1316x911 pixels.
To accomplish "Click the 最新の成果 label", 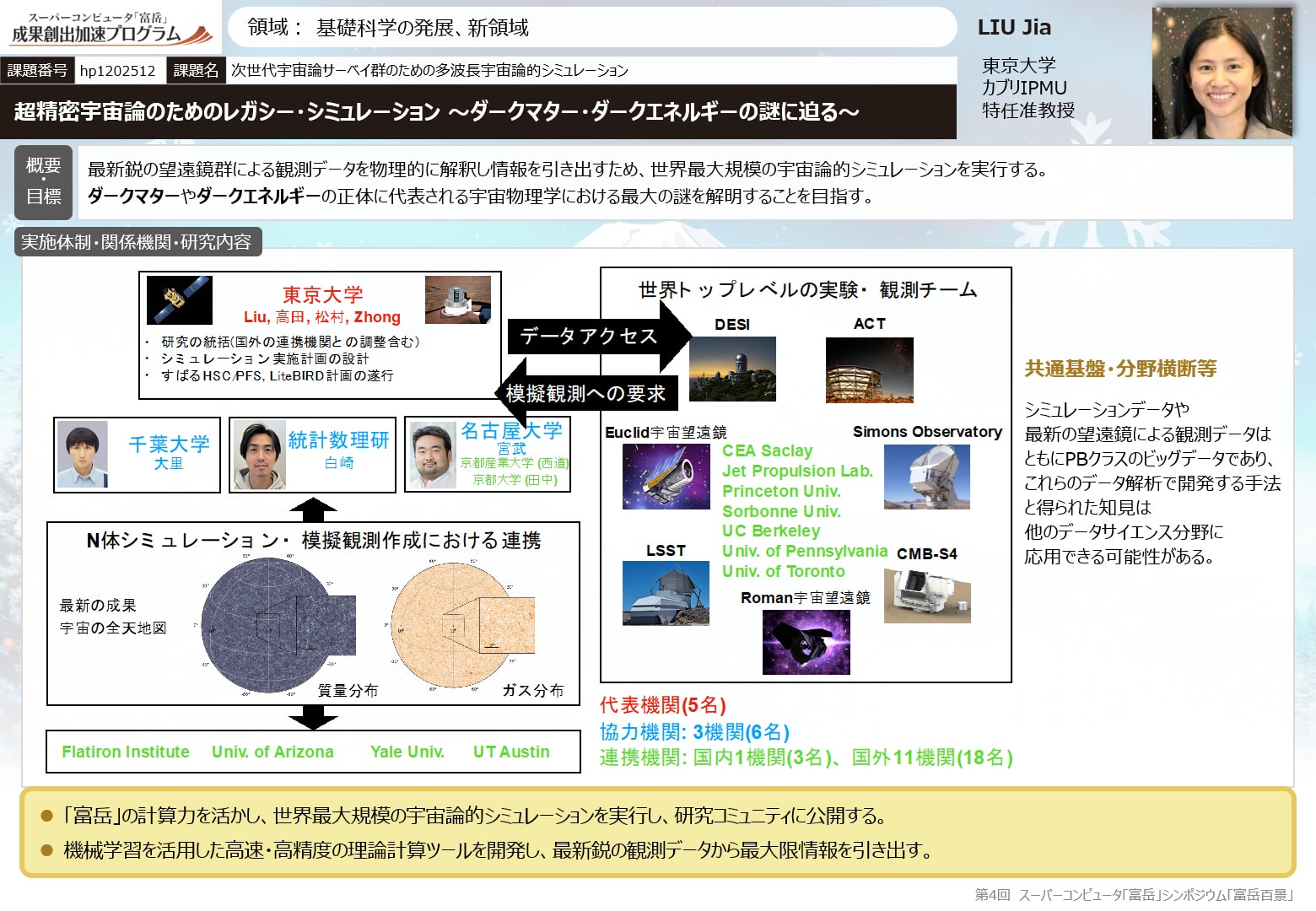I will pyautogui.click(x=98, y=605).
